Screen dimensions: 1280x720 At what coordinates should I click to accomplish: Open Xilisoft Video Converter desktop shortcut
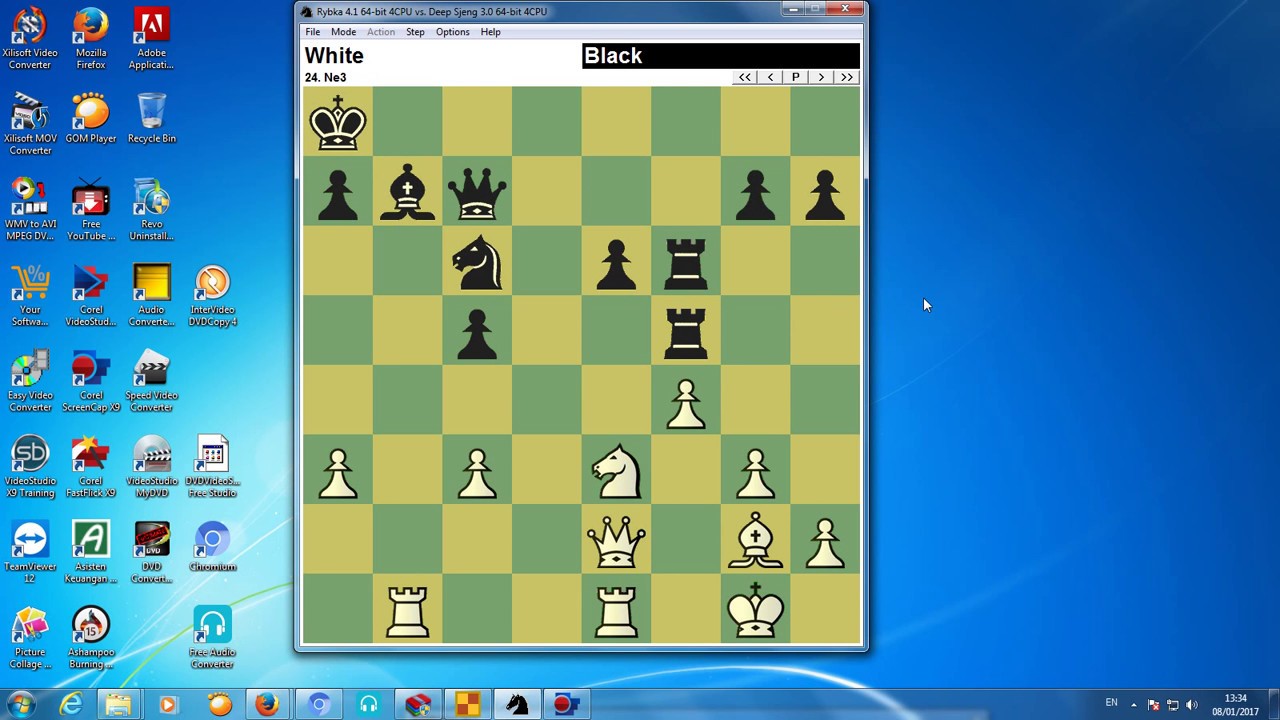click(x=30, y=40)
